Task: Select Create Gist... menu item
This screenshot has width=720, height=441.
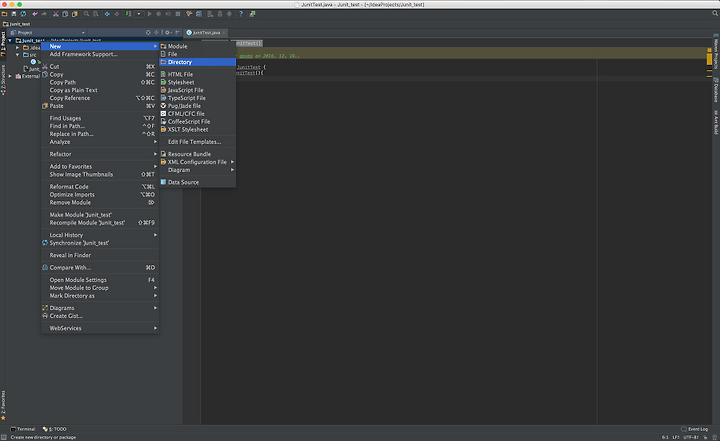Action: point(100,316)
